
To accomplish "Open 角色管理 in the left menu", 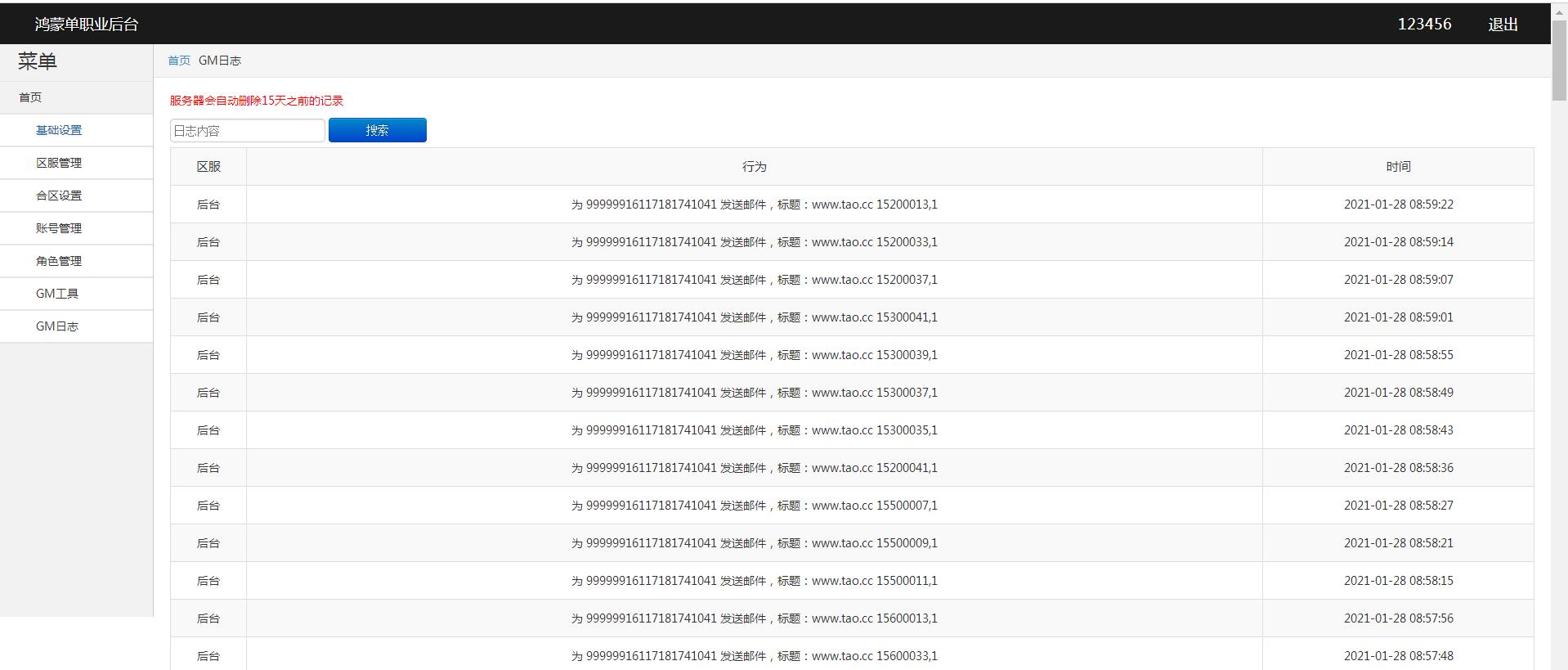I will pos(59,261).
